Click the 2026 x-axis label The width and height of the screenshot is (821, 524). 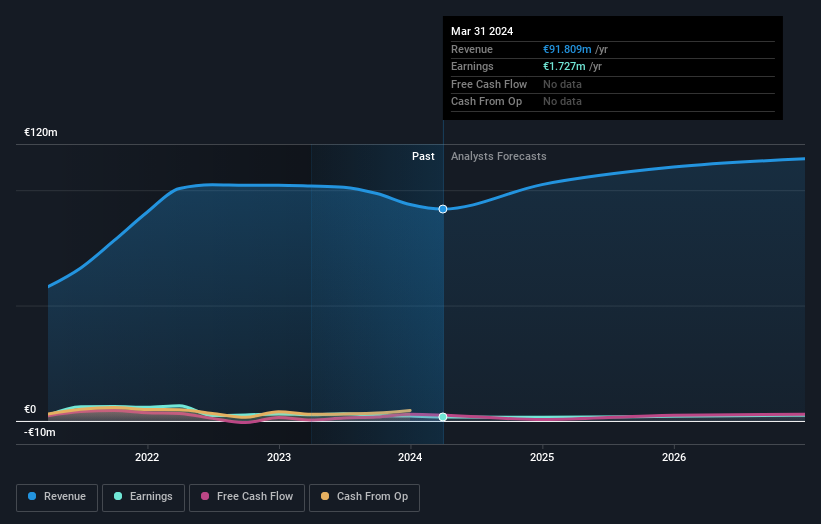pos(674,458)
